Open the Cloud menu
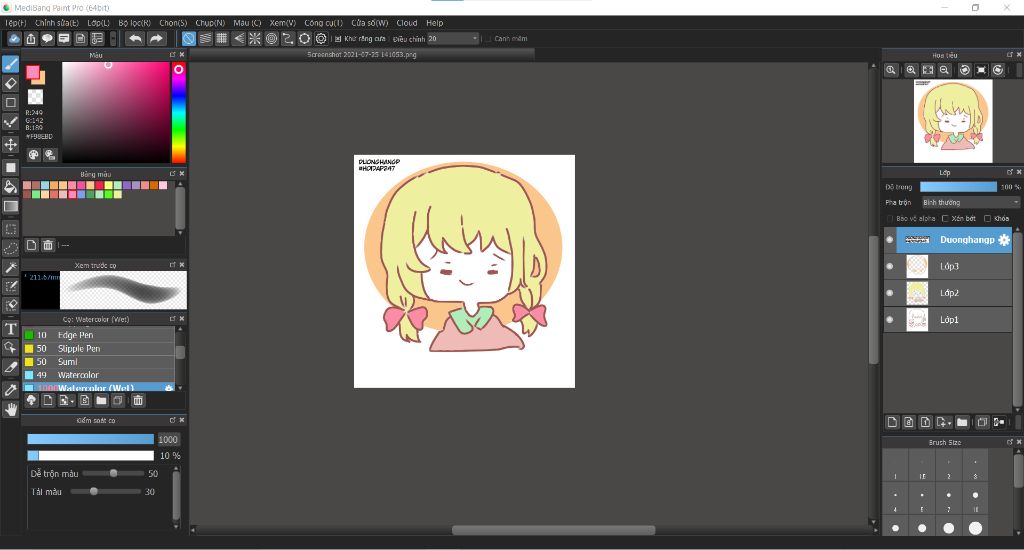 tap(407, 23)
